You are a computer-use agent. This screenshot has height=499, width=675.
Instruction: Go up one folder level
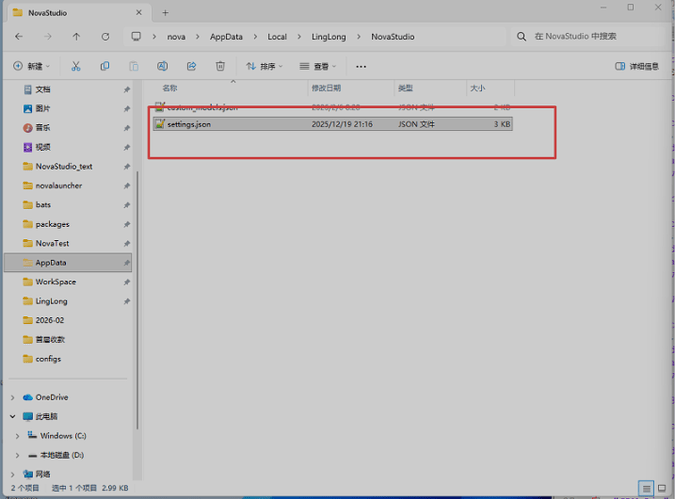[x=76, y=37]
